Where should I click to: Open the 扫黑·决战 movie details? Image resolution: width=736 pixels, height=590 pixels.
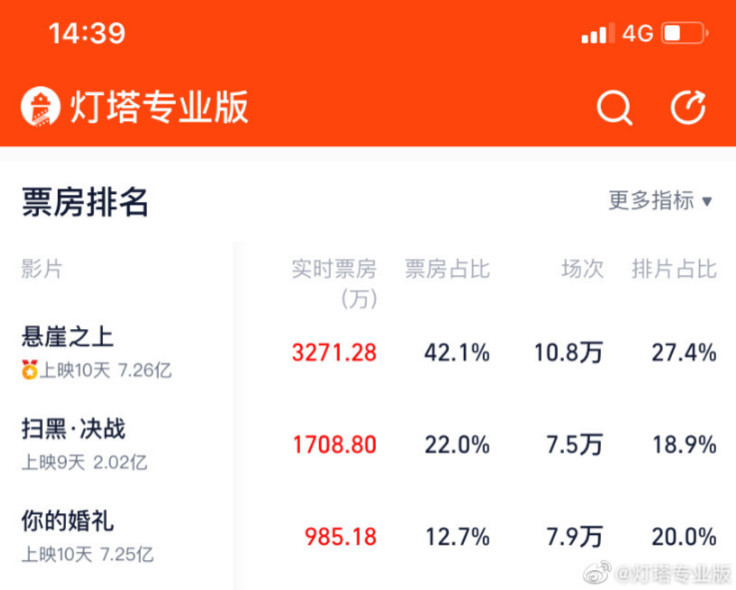74,430
